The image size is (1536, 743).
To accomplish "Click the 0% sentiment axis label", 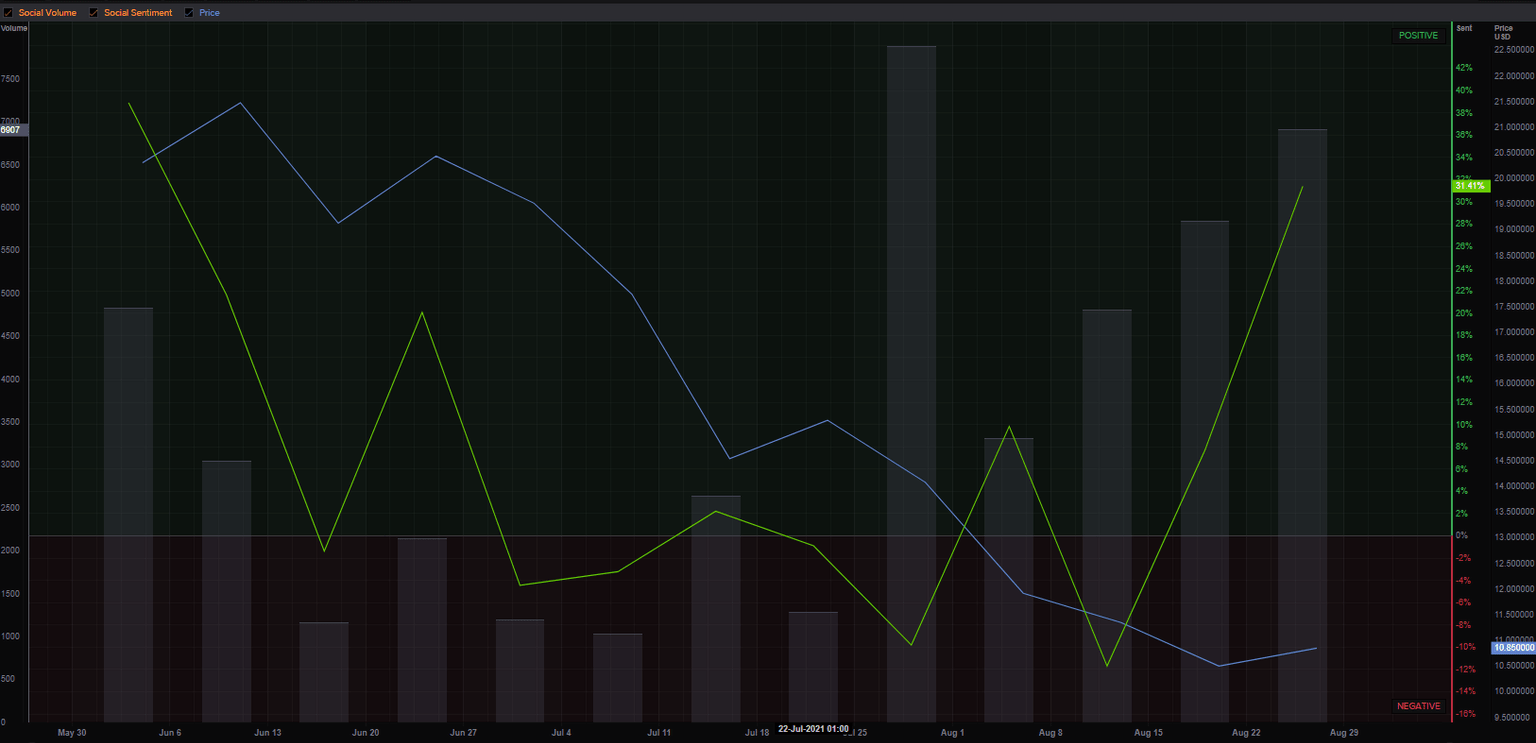I will tap(1461, 536).
